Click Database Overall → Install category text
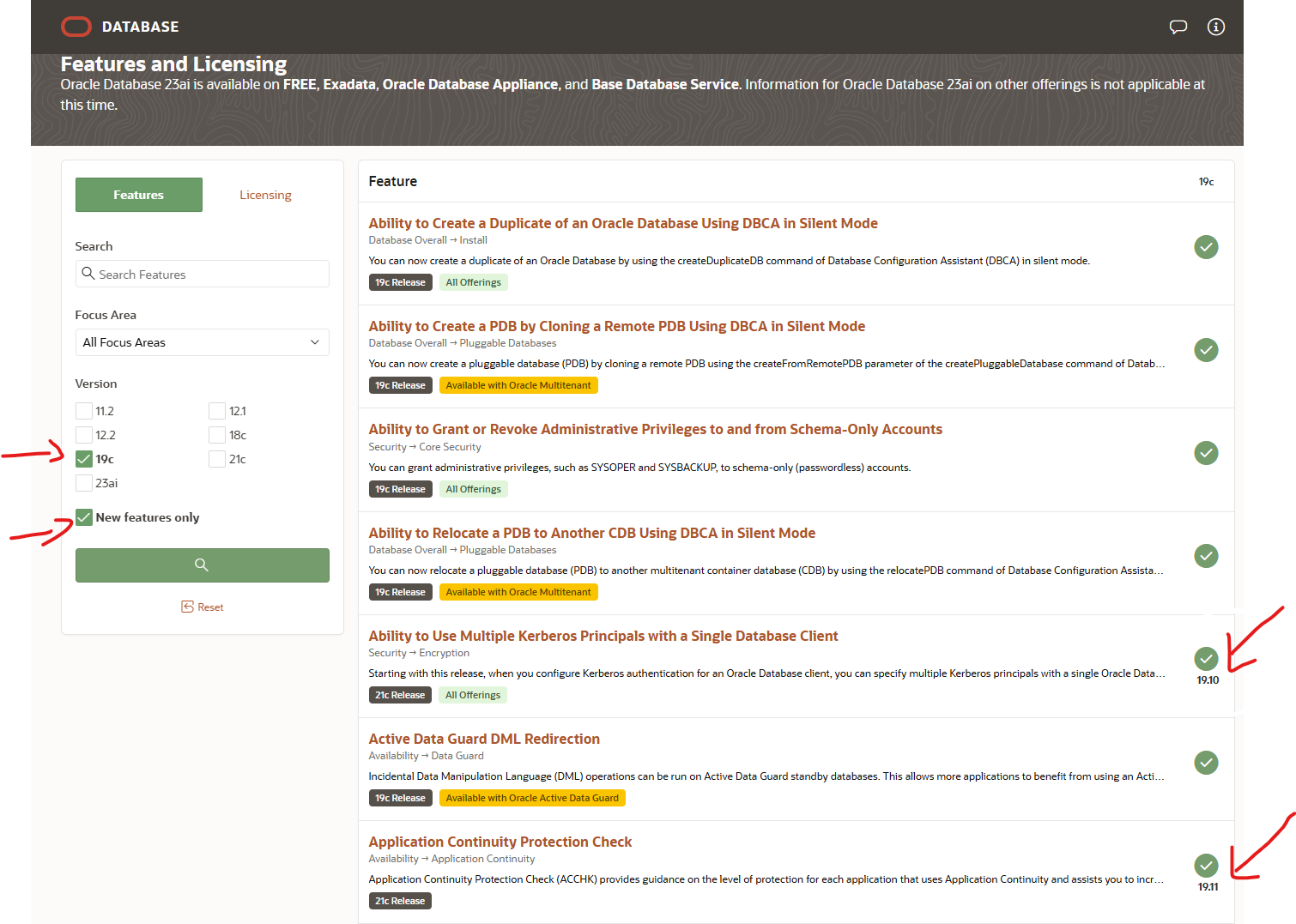Viewport: 1296px width, 924px height. point(428,240)
